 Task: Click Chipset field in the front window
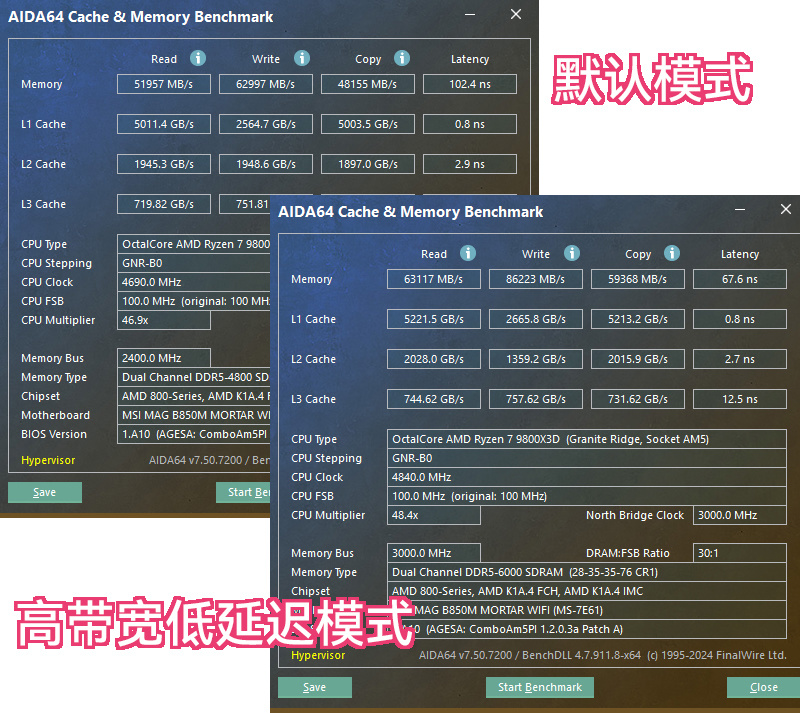tap(587, 591)
